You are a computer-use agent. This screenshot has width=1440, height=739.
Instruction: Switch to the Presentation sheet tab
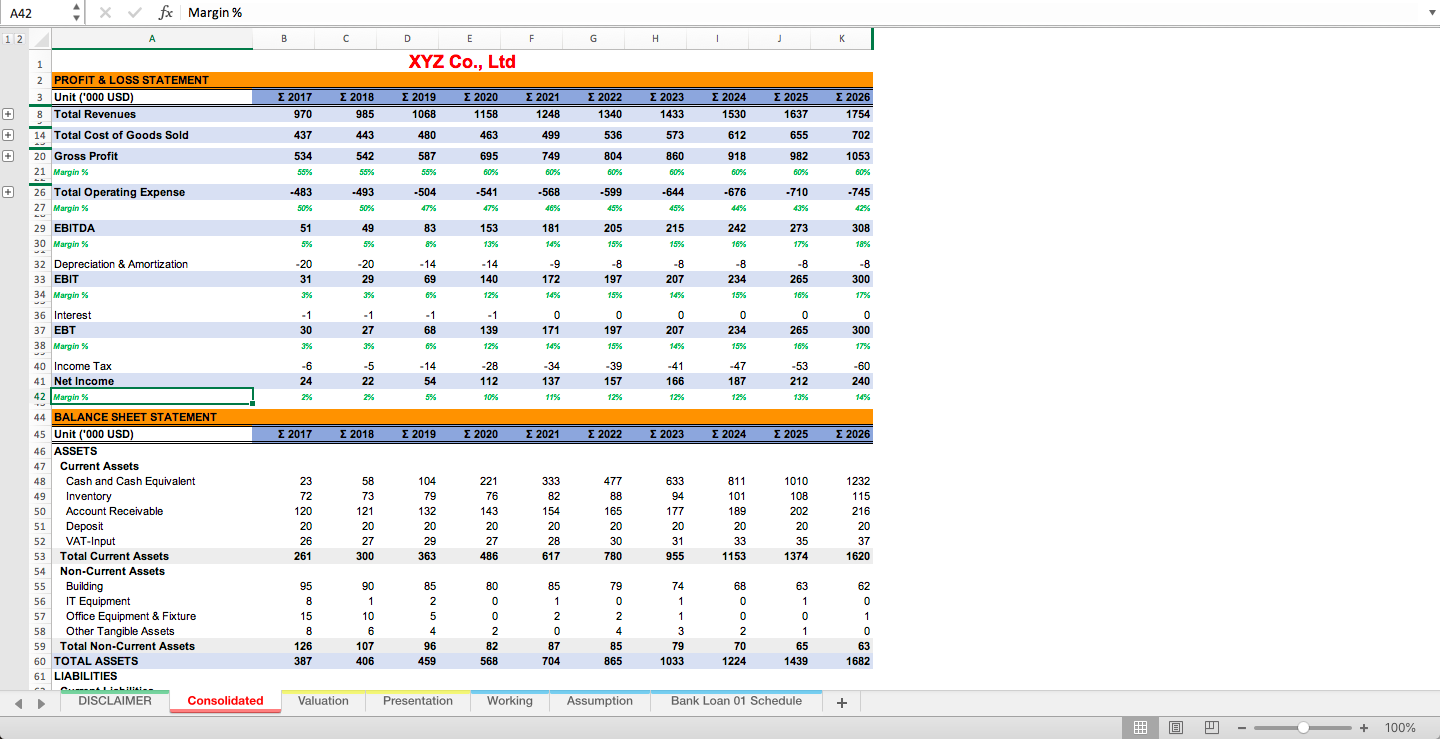pyautogui.click(x=418, y=701)
